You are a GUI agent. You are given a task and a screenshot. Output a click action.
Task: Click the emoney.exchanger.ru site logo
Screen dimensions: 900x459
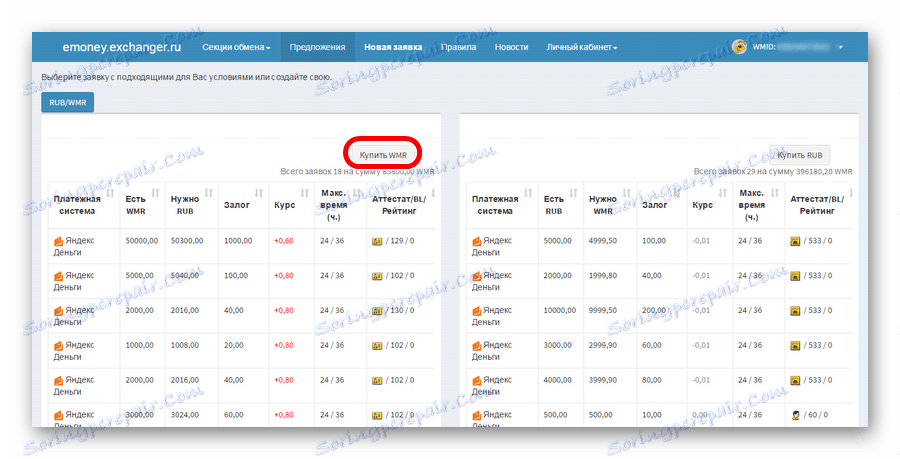tap(122, 47)
